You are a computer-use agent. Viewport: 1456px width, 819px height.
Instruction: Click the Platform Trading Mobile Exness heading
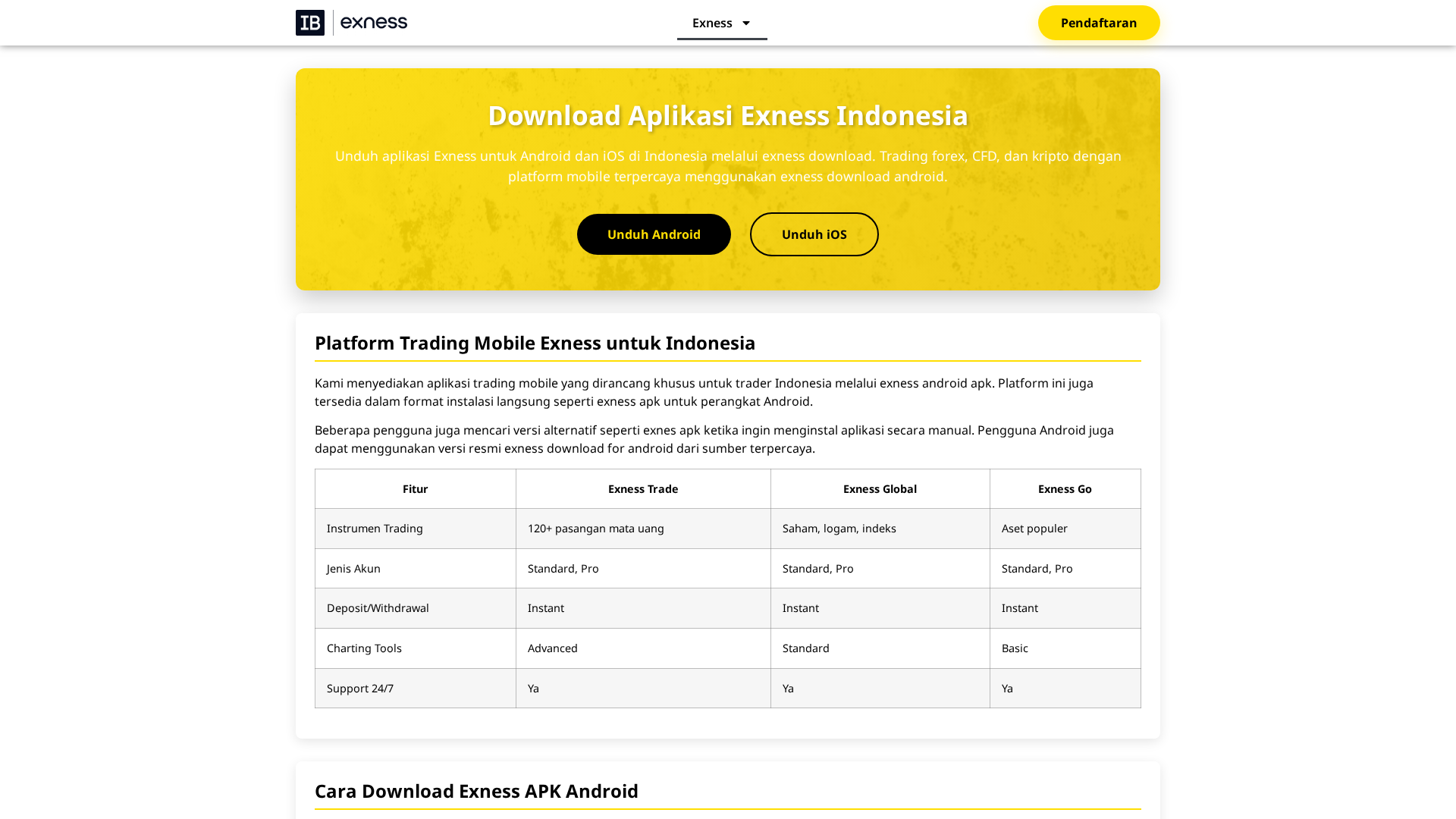pos(535,343)
